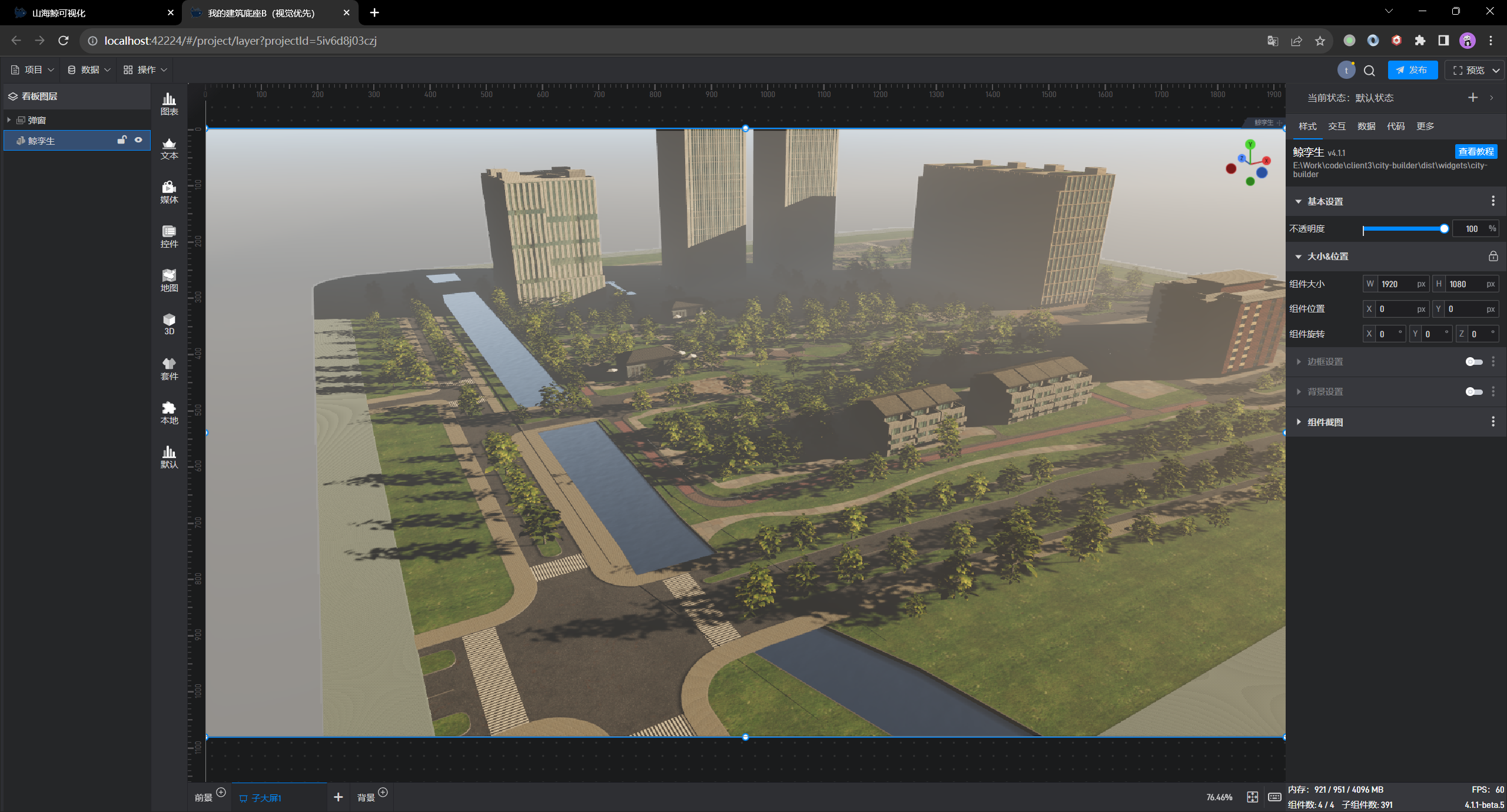Open the 图表 chart component panel
Viewport: 1507px width, 812px height.
click(x=169, y=104)
